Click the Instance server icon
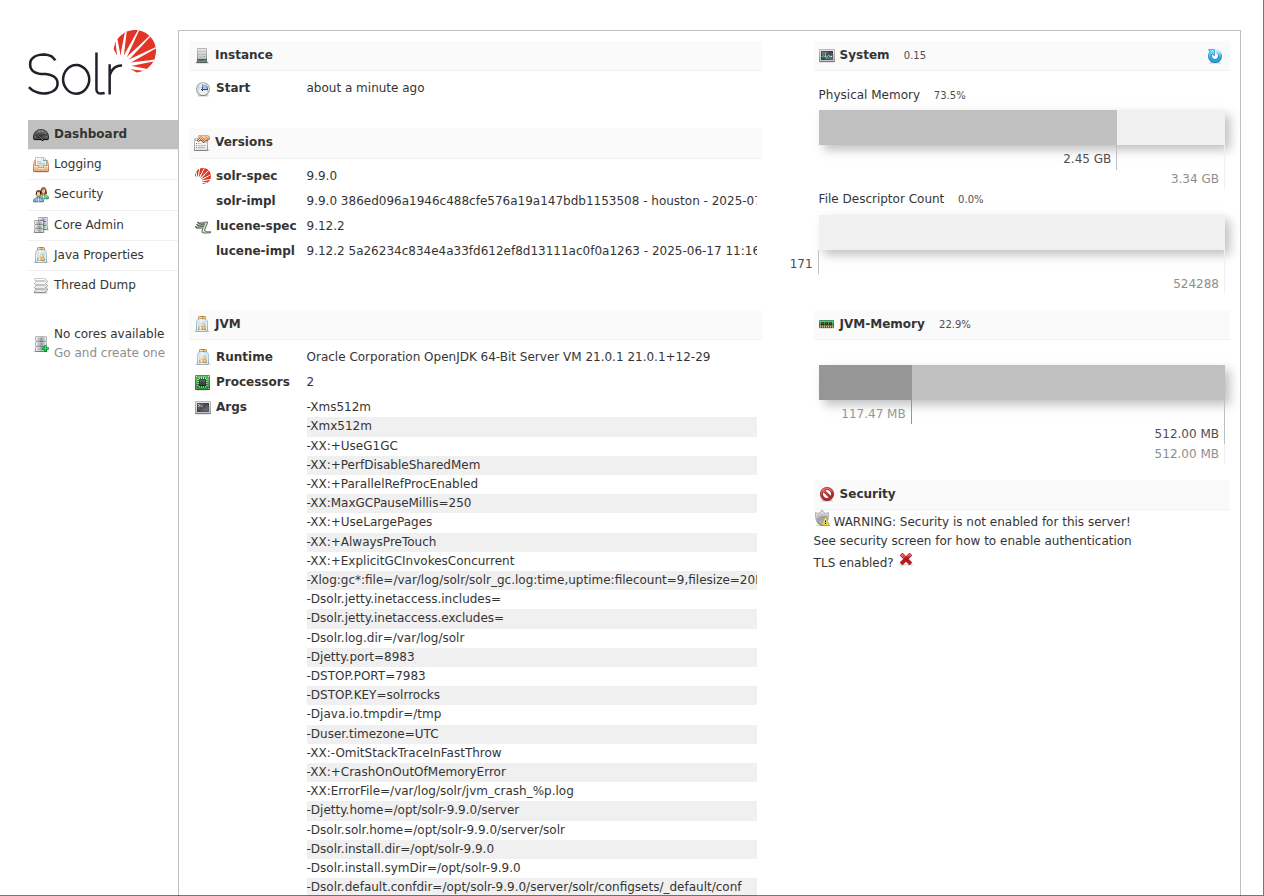1264x896 pixels. pyautogui.click(x=203, y=55)
